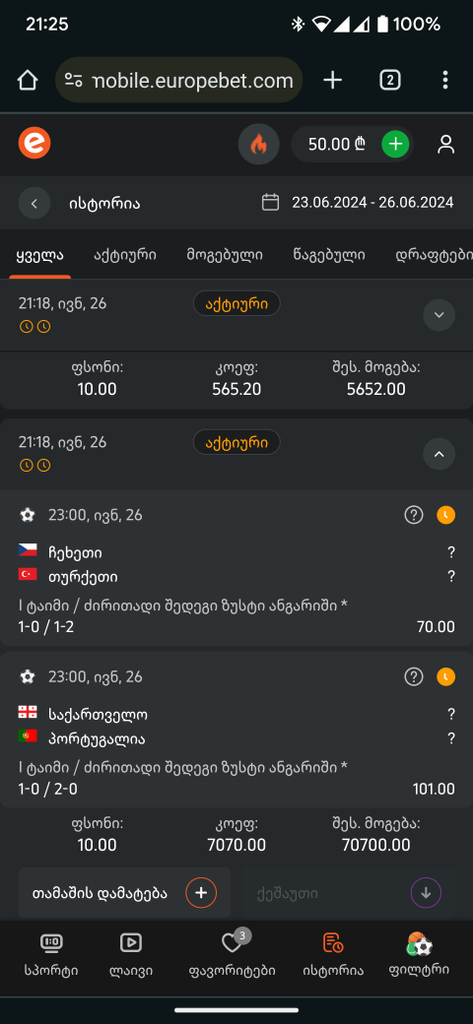Collapse the second bet ticket chevron
The height and width of the screenshot is (1024, 473).
(x=439, y=454)
